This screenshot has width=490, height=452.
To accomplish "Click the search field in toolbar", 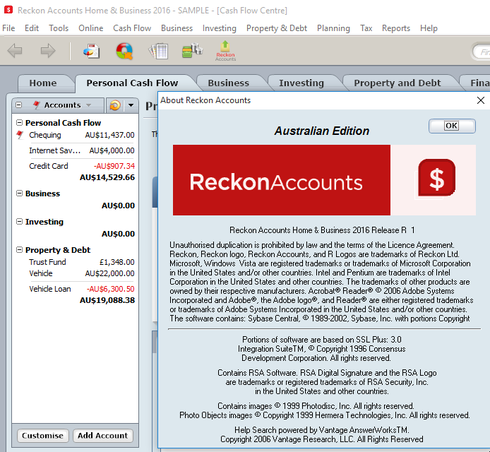I will pyautogui.click(x=481, y=52).
